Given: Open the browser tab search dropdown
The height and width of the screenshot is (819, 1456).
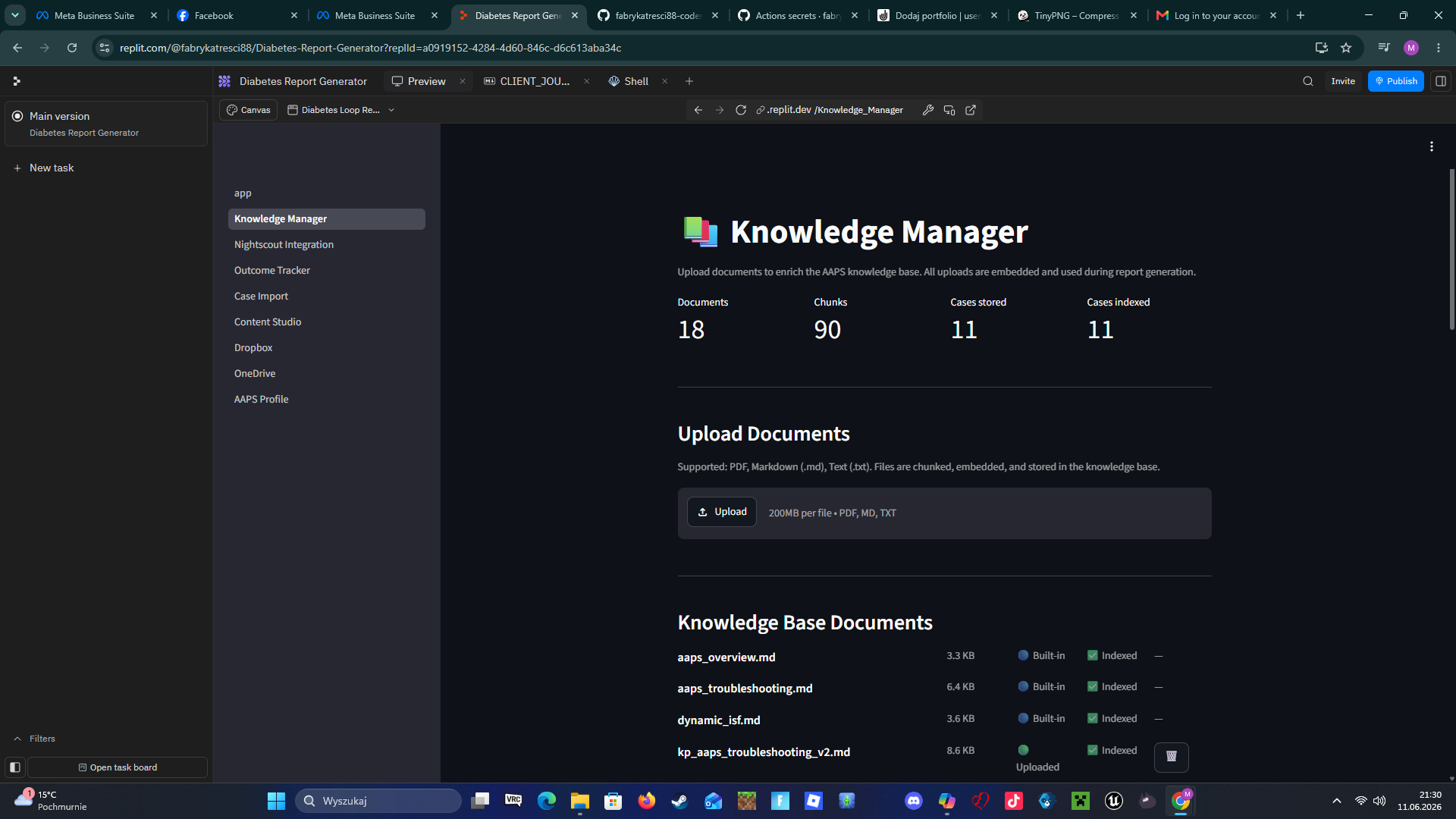Looking at the screenshot, I should point(15,15).
